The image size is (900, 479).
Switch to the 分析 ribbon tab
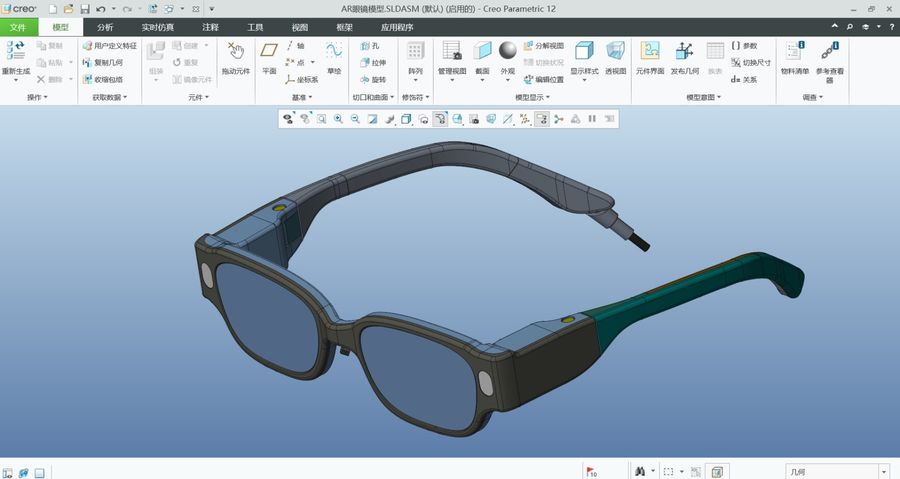(105, 27)
